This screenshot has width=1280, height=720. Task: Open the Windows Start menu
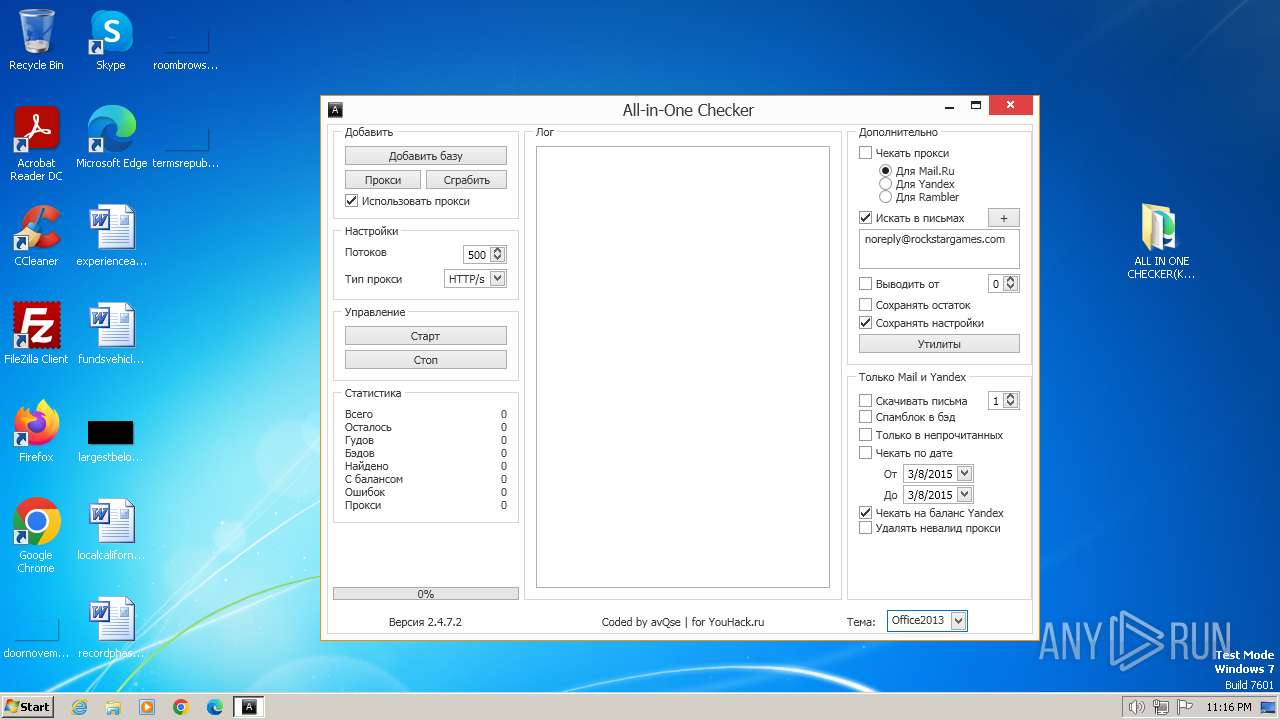[27, 707]
